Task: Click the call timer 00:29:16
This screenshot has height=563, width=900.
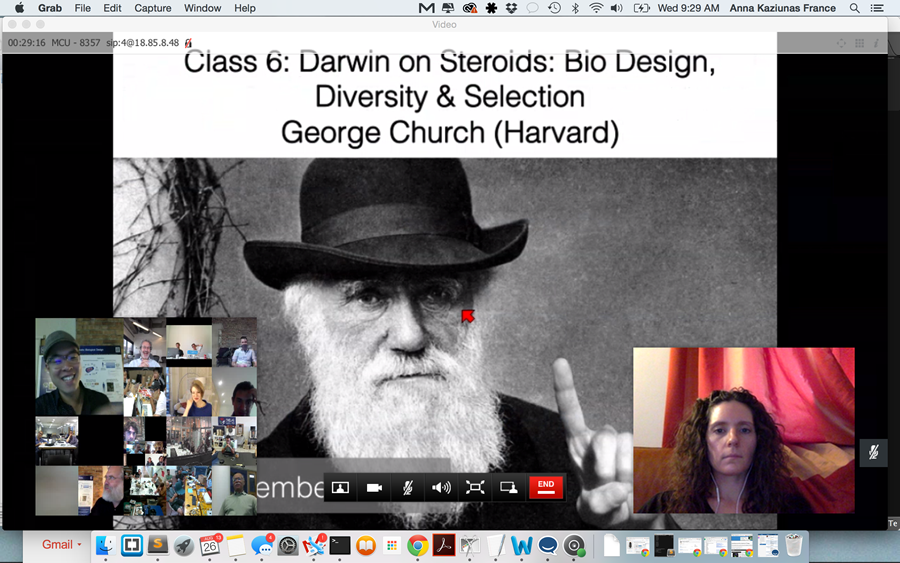Action: 26,43
